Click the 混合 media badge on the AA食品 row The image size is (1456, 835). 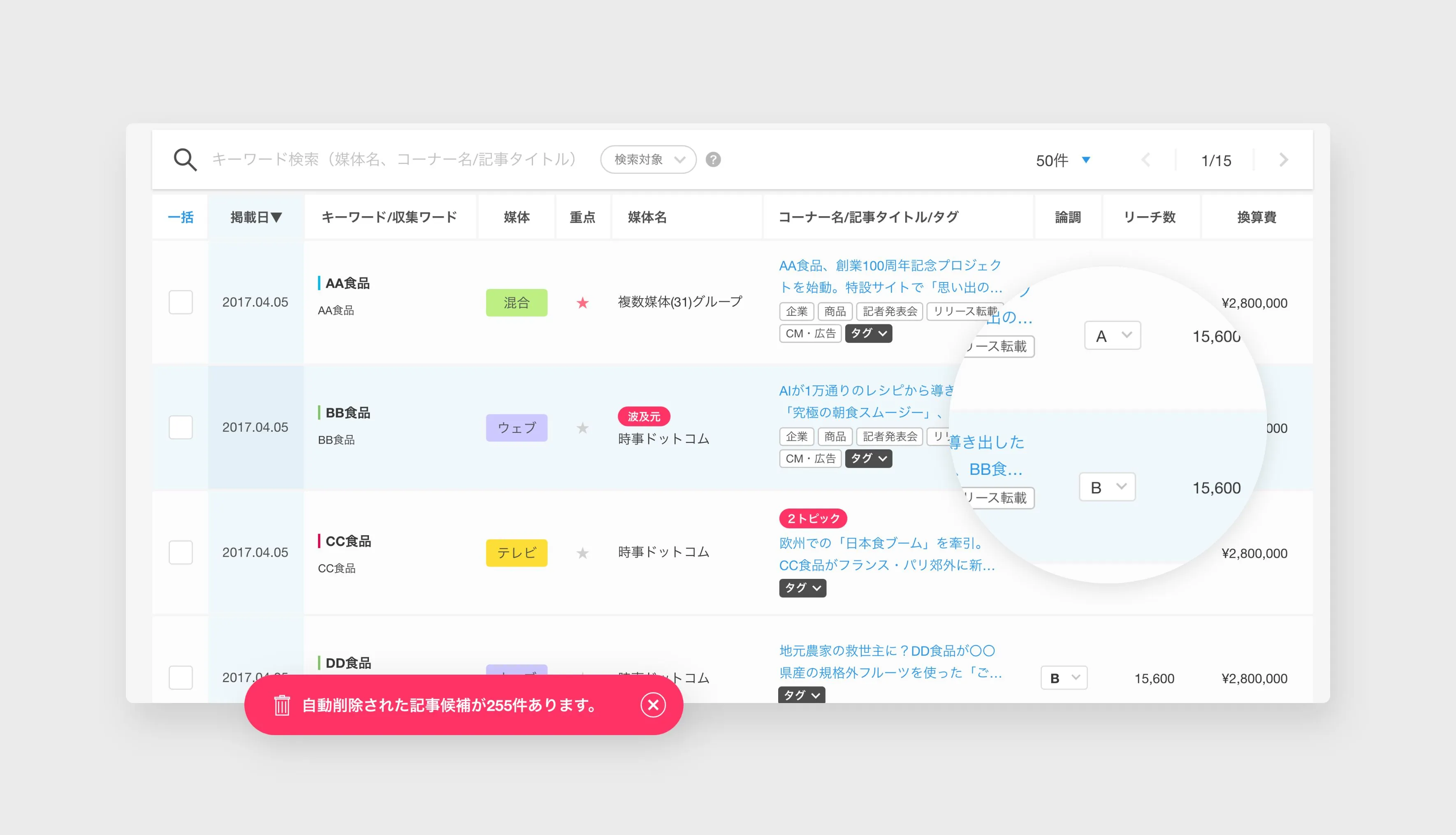[x=516, y=302]
